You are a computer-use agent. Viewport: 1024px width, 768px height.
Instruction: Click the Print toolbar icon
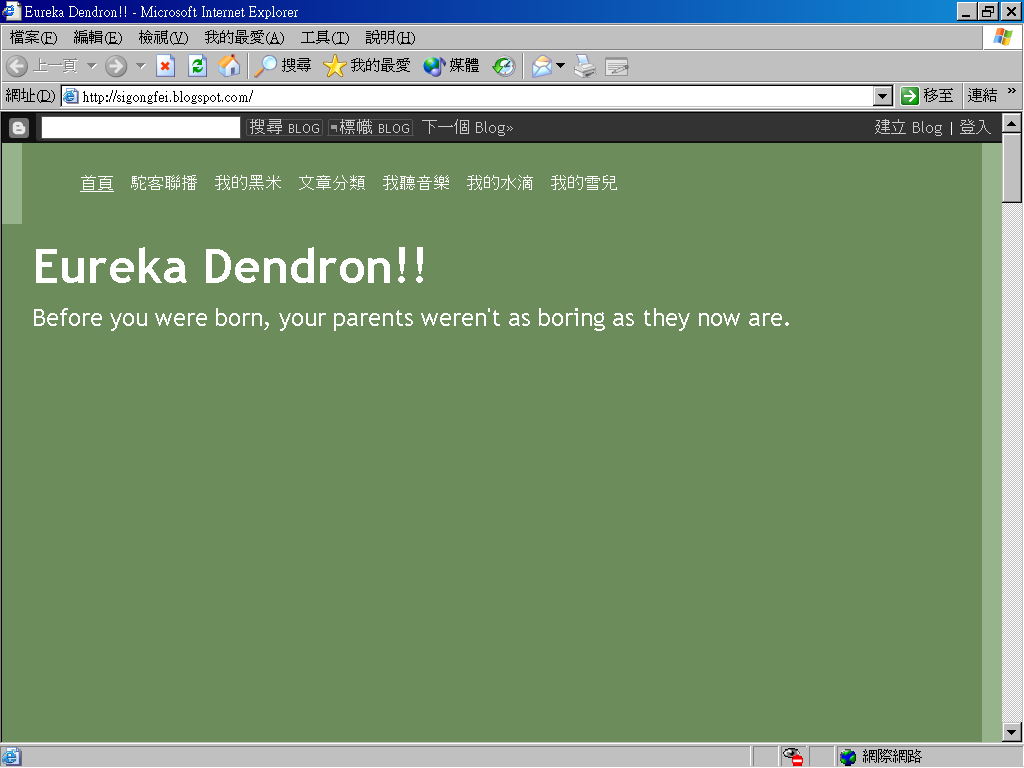pos(585,66)
